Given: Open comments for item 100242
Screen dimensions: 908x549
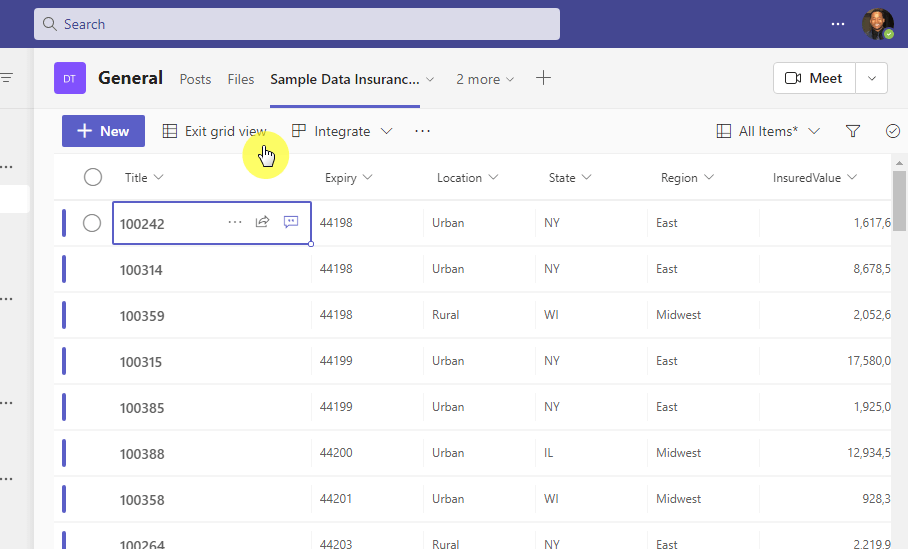Looking at the screenshot, I should point(291,222).
